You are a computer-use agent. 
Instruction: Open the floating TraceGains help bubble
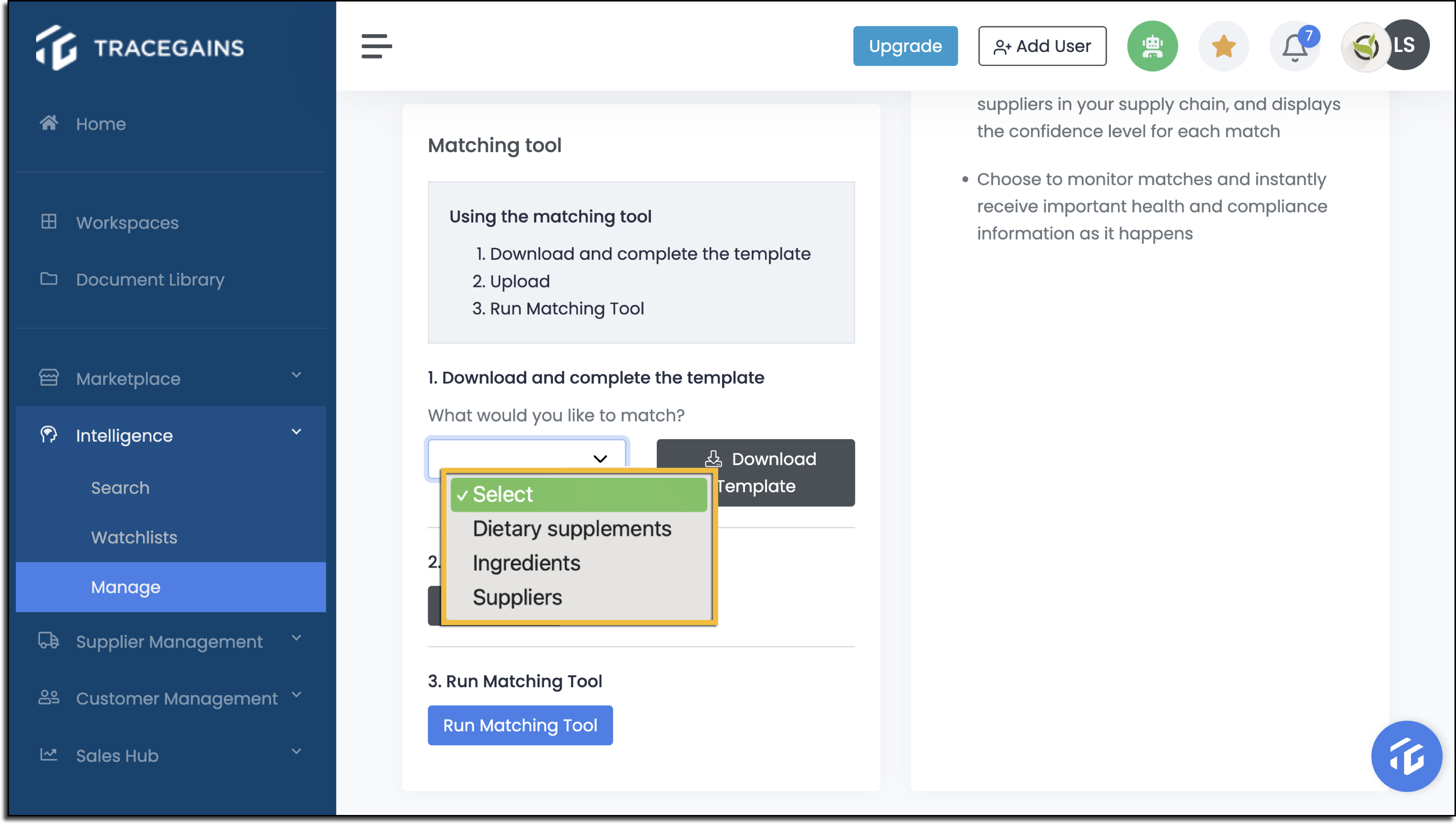tap(1406, 756)
